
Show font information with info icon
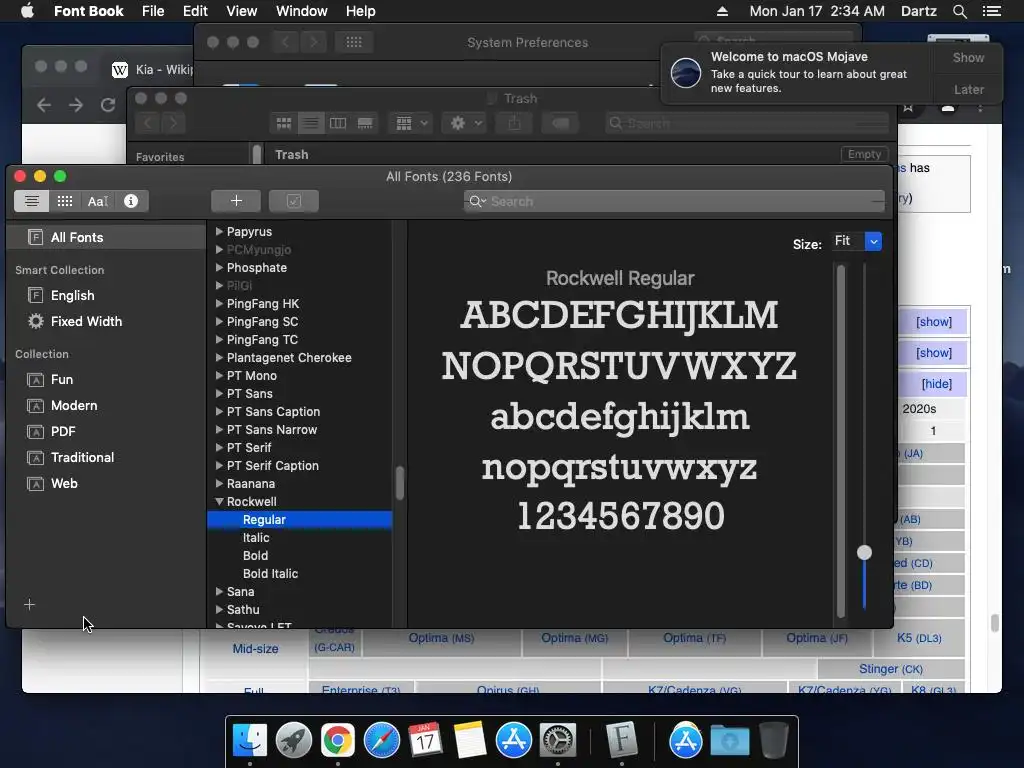point(131,201)
